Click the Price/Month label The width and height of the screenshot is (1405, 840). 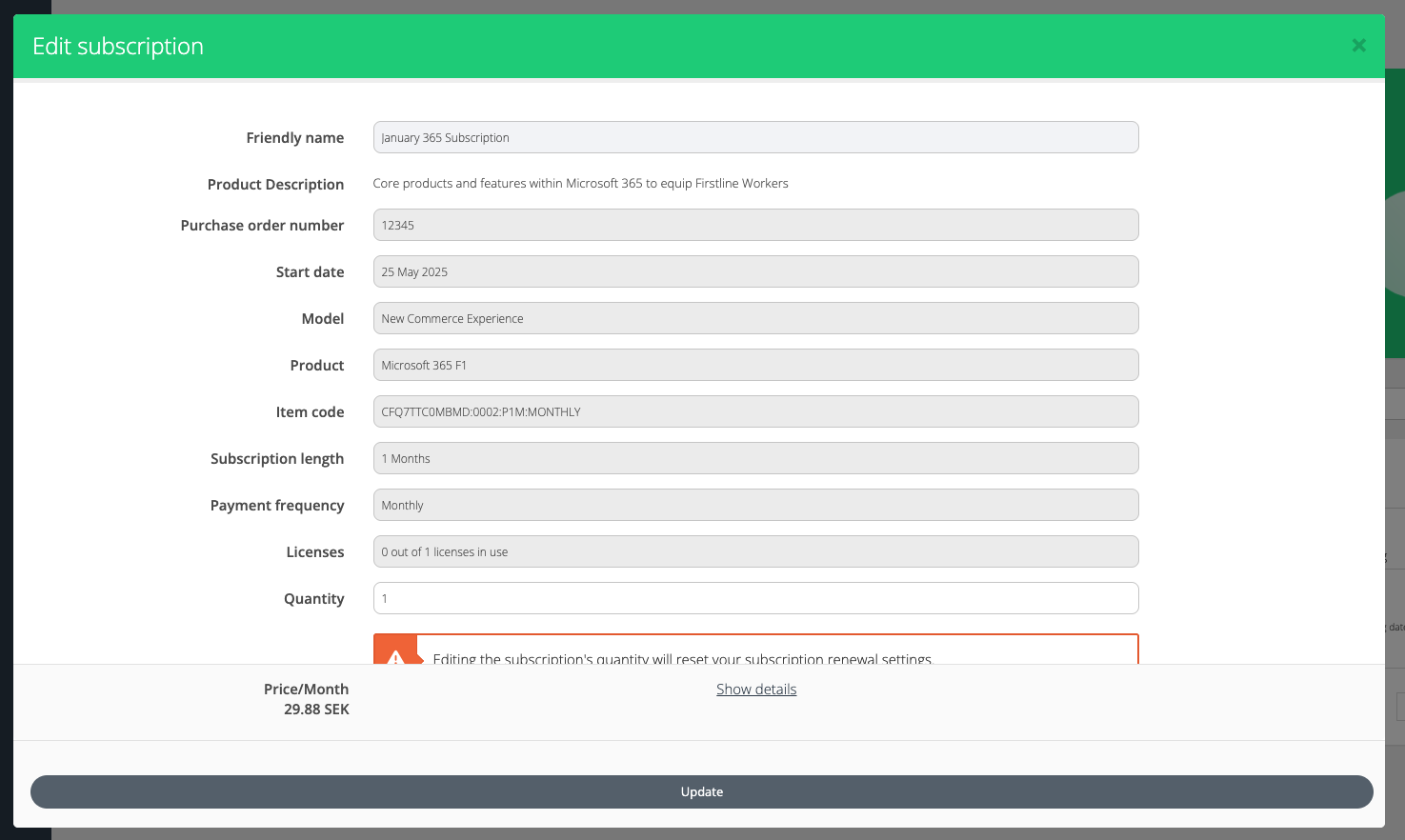307,689
